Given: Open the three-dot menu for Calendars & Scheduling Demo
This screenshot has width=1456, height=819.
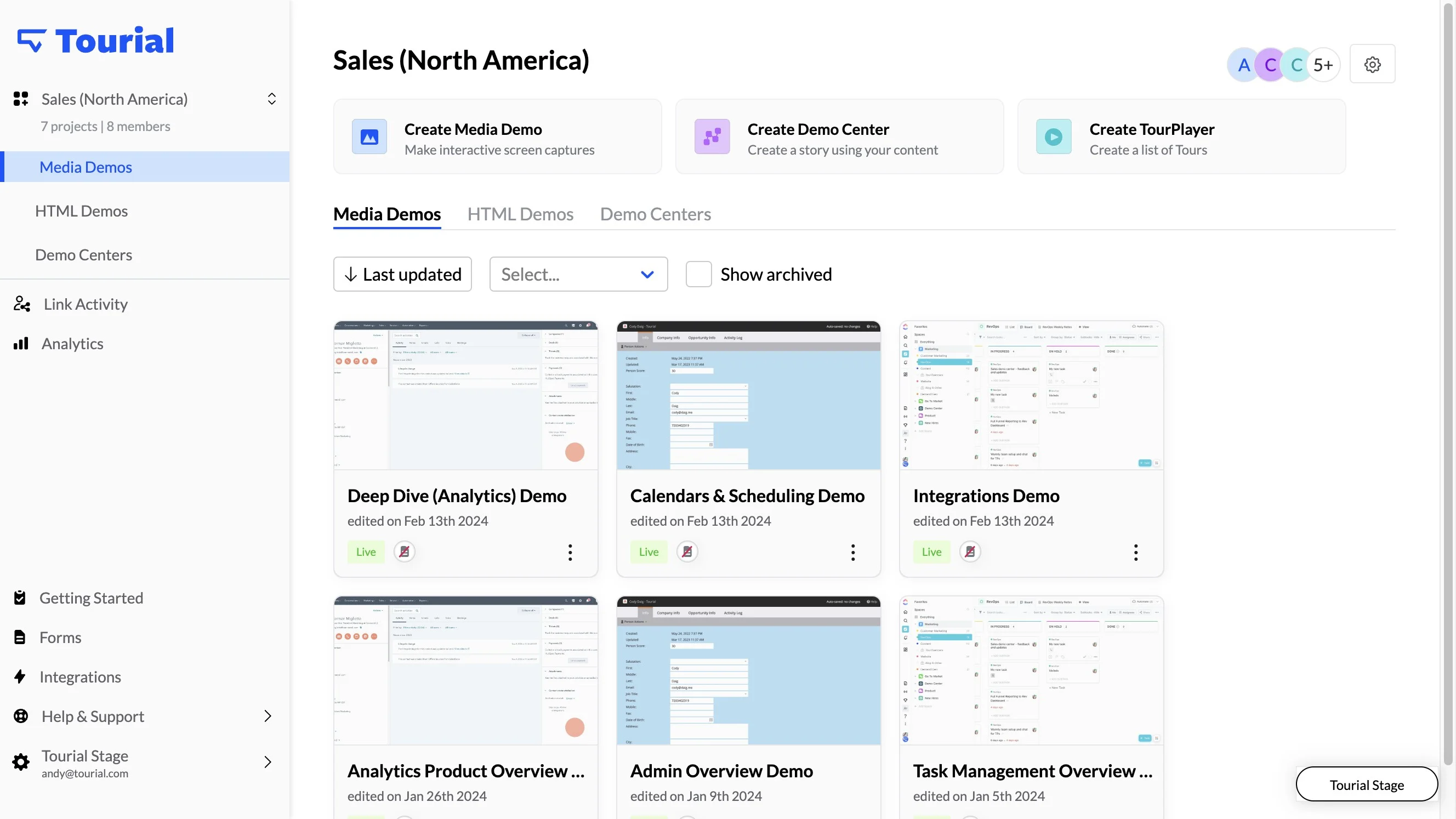Looking at the screenshot, I should tap(853, 552).
